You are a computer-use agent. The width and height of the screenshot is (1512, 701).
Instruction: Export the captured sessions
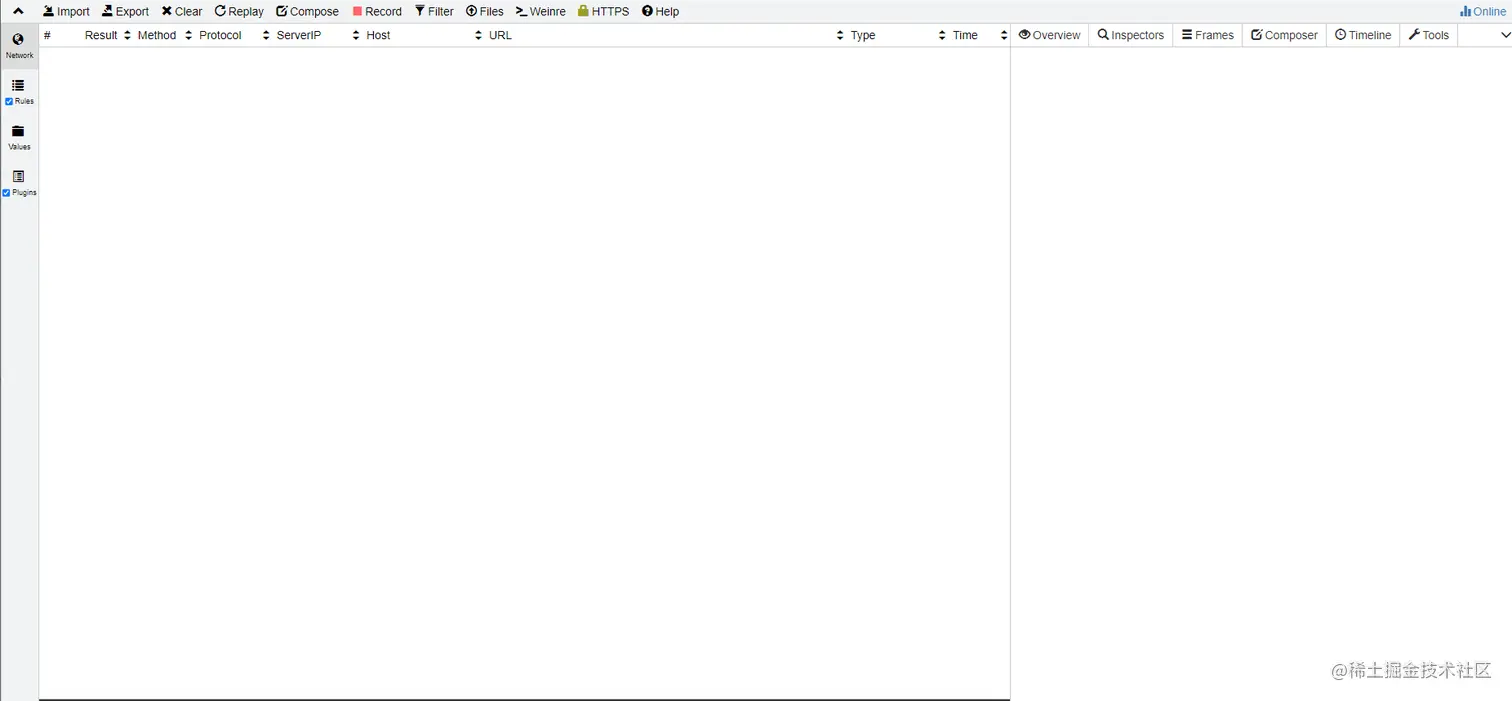(125, 12)
